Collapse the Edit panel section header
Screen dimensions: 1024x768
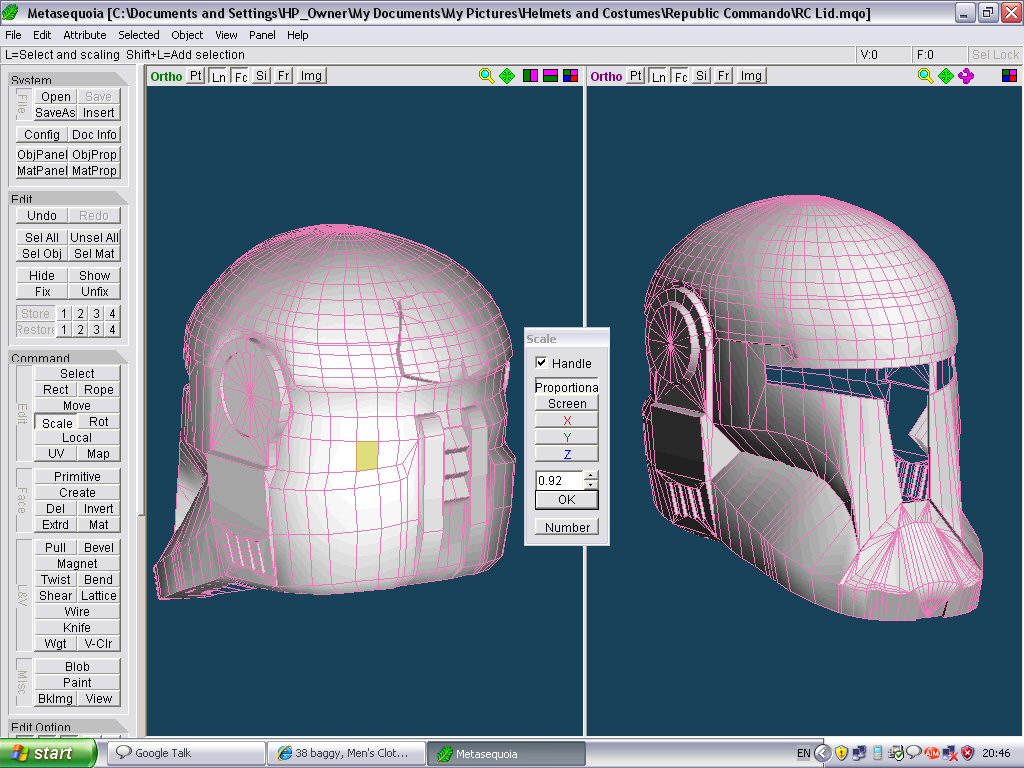coord(69,198)
